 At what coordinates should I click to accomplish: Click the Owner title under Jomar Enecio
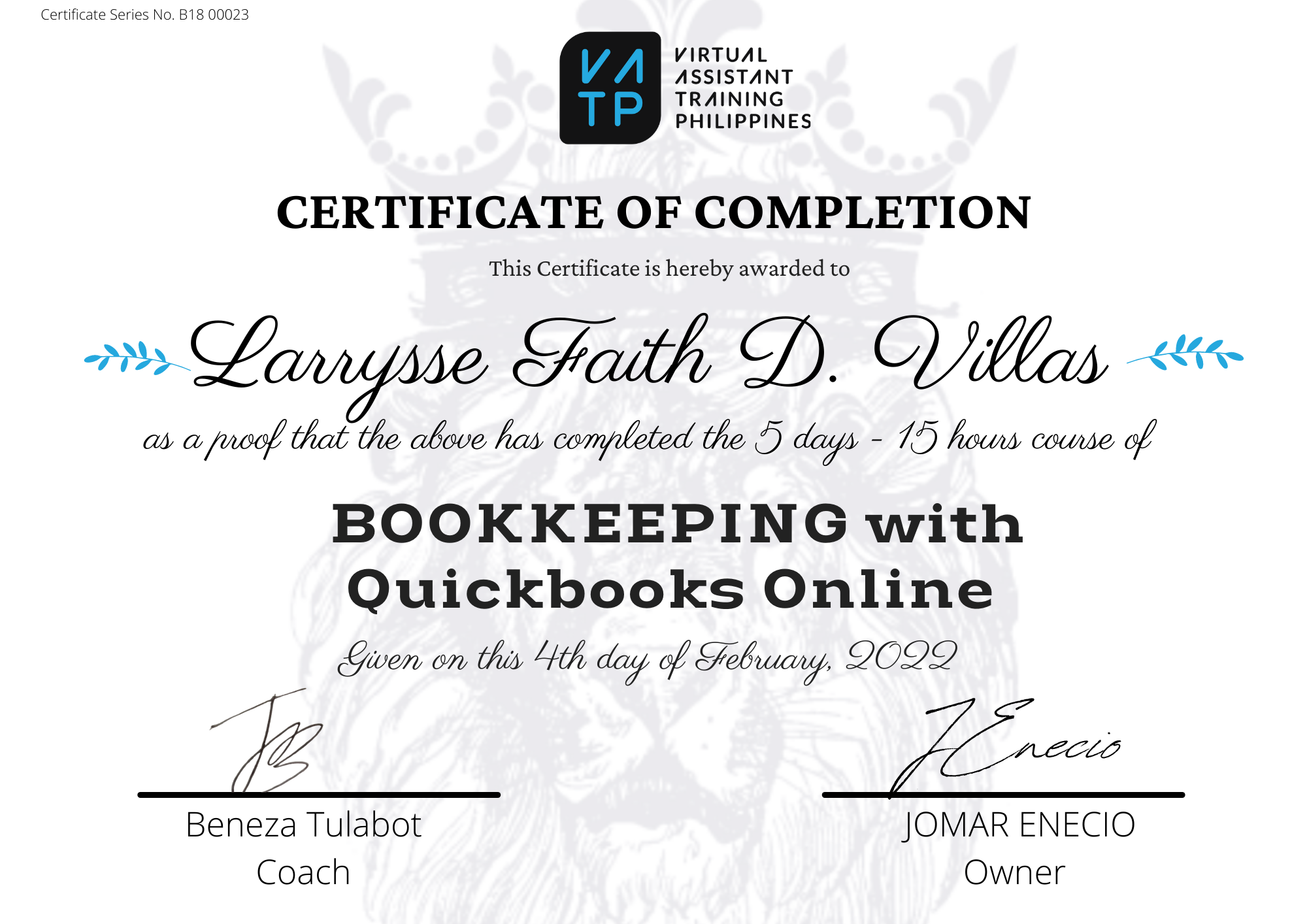click(x=1014, y=870)
